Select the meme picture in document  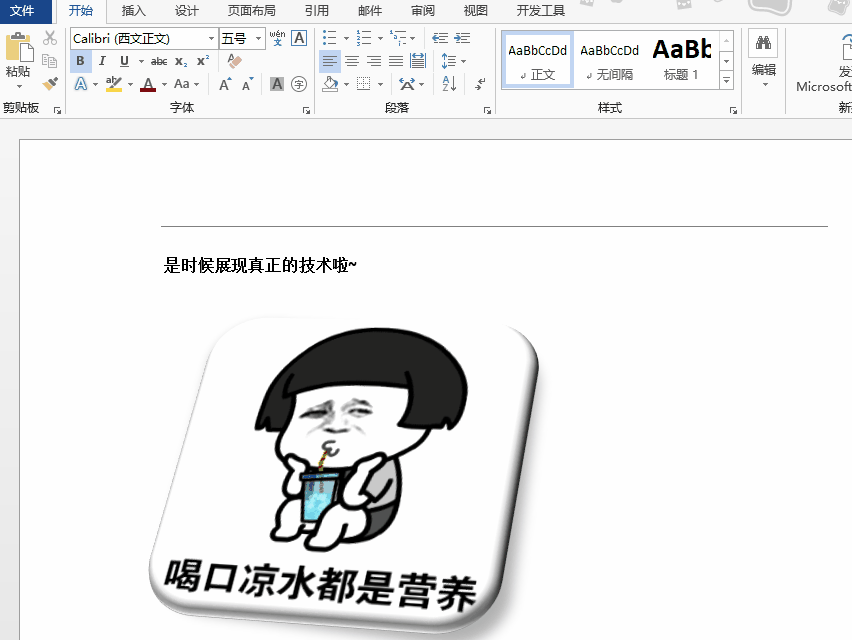(343, 475)
